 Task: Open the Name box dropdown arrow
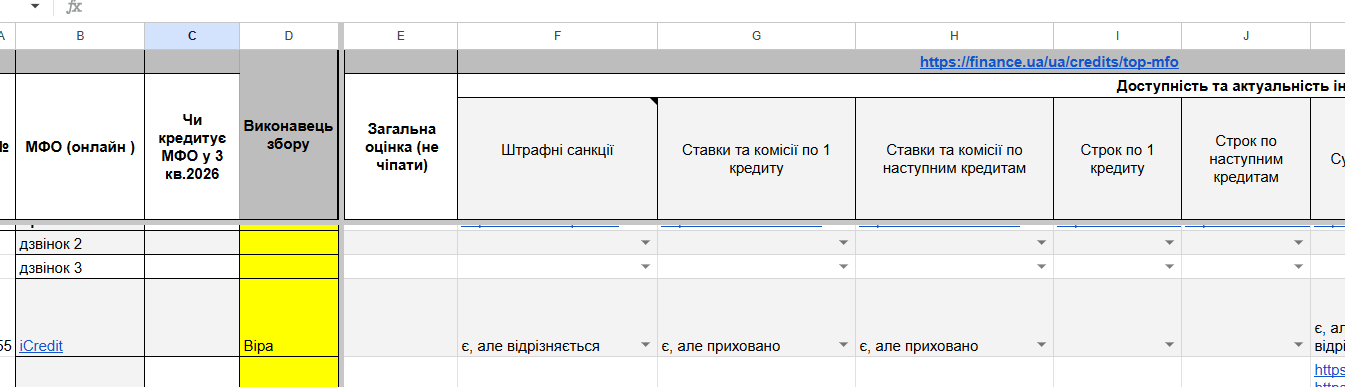(x=36, y=7)
